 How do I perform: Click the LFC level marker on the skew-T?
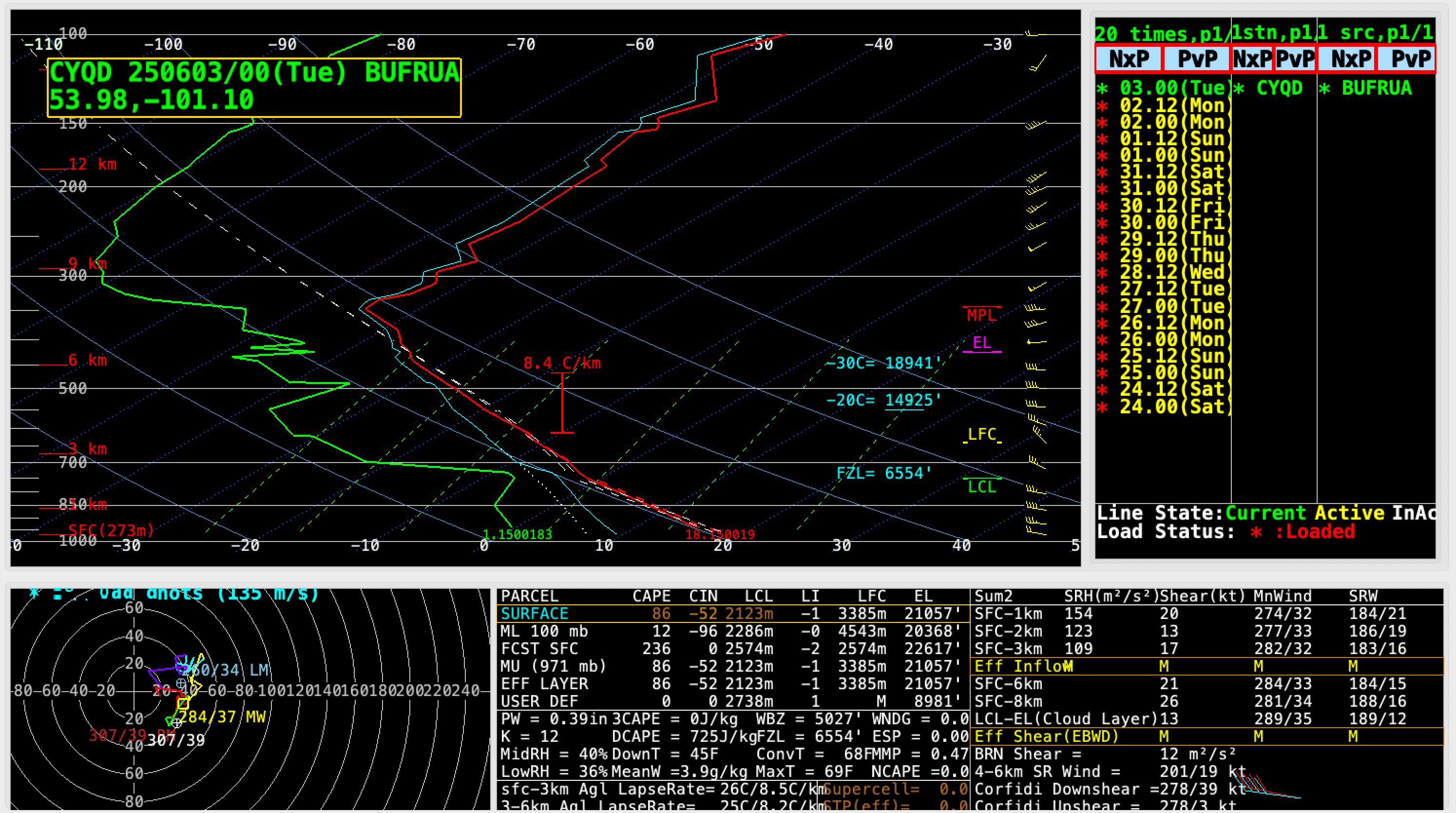click(x=982, y=434)
